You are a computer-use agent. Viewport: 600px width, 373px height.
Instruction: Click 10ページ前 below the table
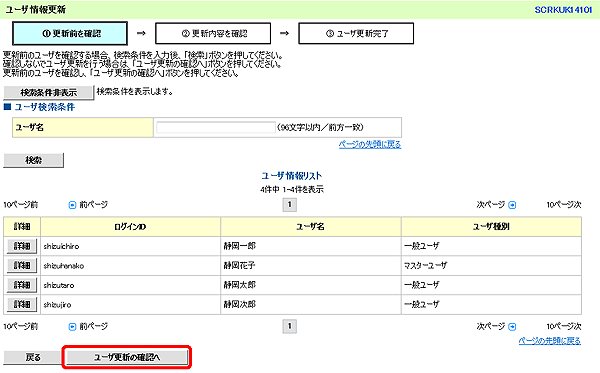click(x=21, y=327)
